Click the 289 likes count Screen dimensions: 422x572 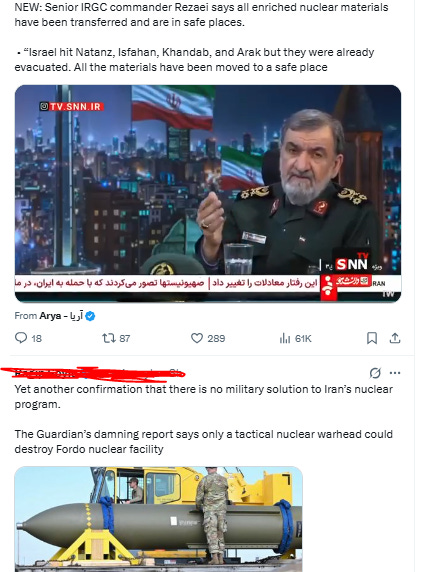click(x=216, y=339)
